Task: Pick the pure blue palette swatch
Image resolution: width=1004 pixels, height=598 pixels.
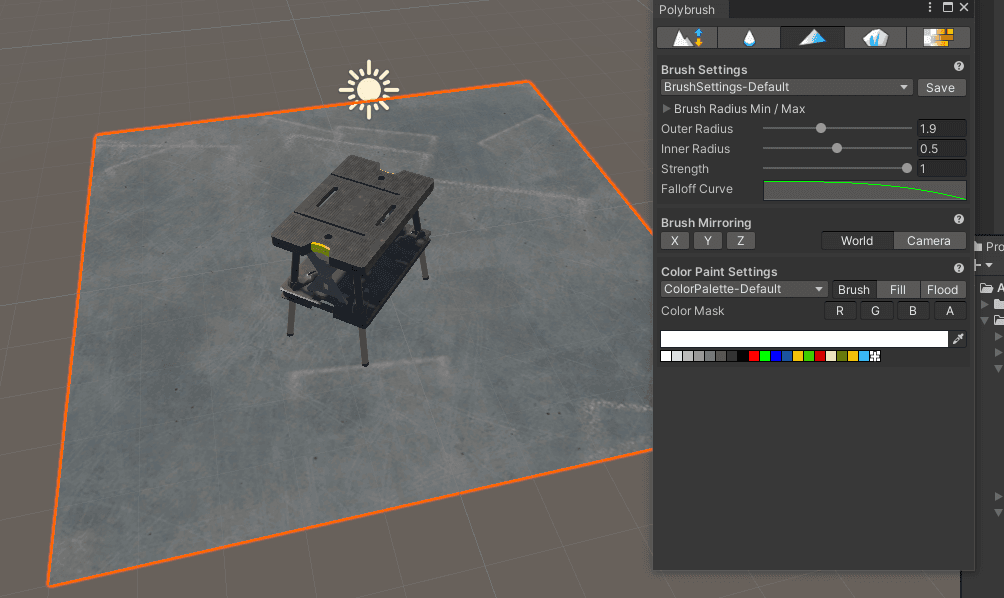Action: point(776,356)
